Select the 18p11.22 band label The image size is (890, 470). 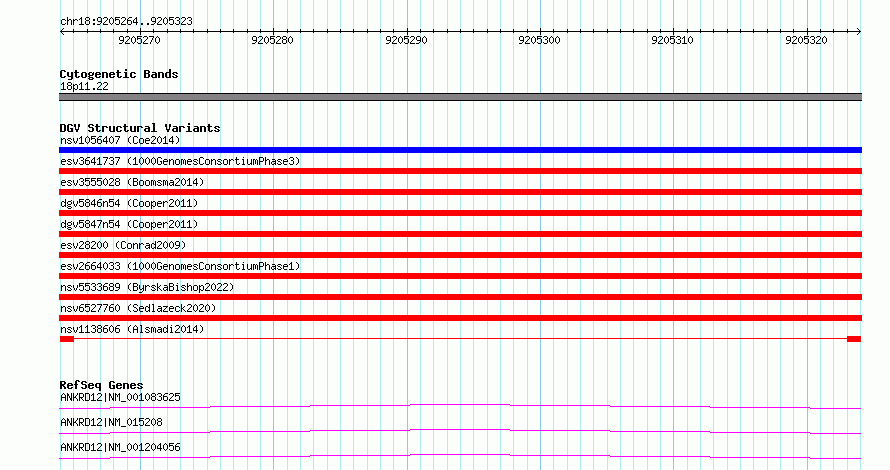point(84,86)
